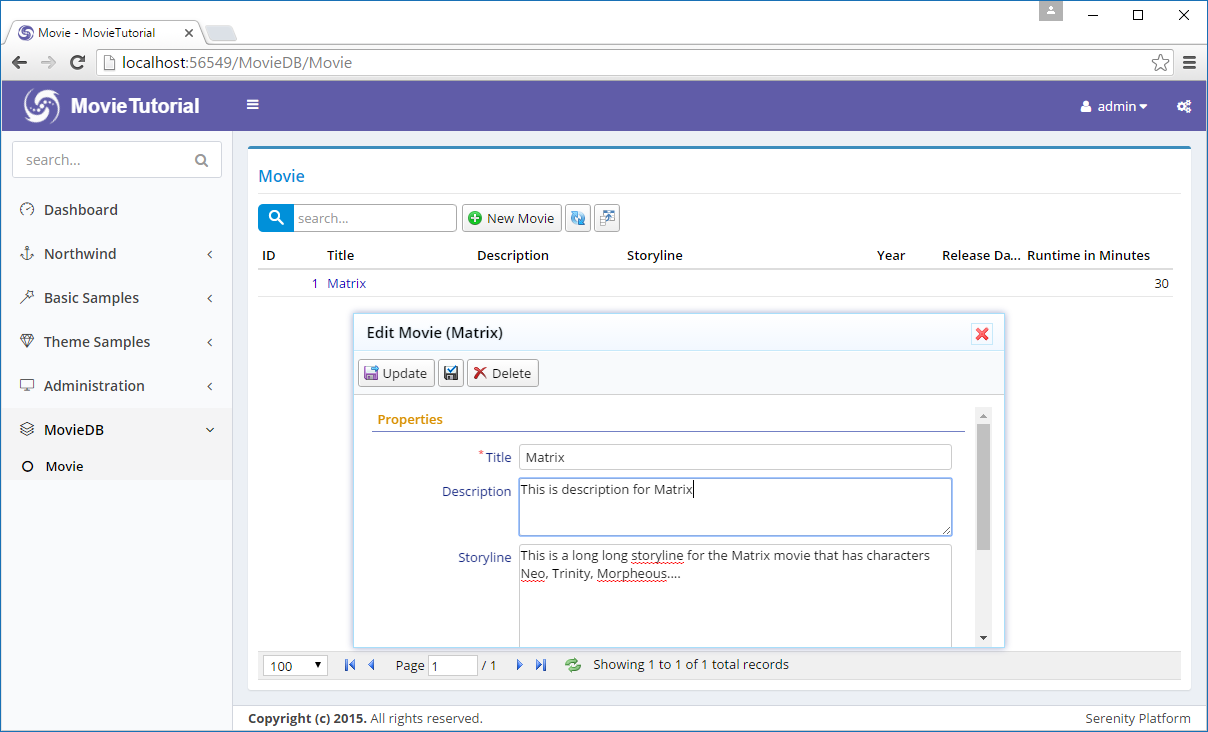Click the page number input field

(x=453, y=666)
